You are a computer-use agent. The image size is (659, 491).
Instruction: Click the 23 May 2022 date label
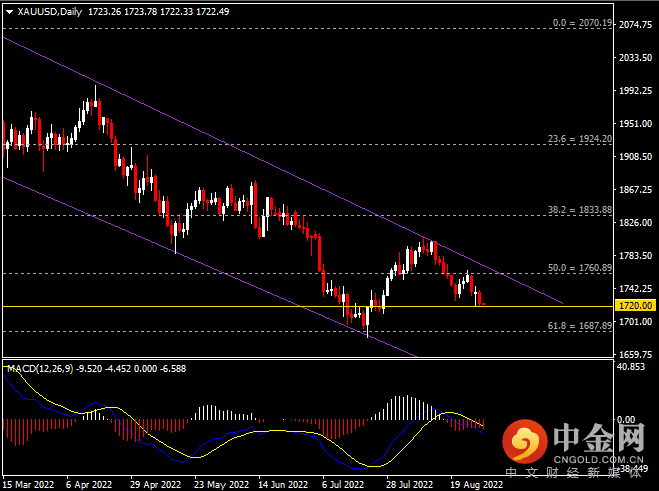point(221,485)
